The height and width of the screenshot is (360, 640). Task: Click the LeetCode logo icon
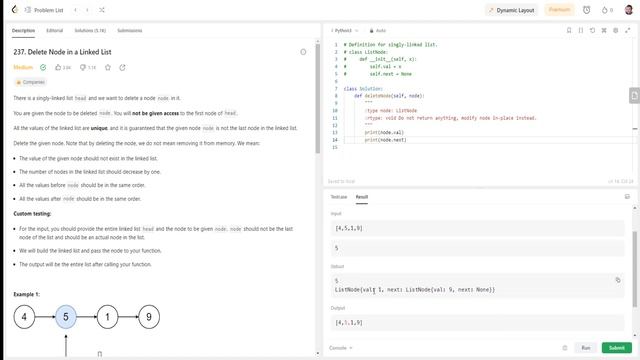pos(15,9)
